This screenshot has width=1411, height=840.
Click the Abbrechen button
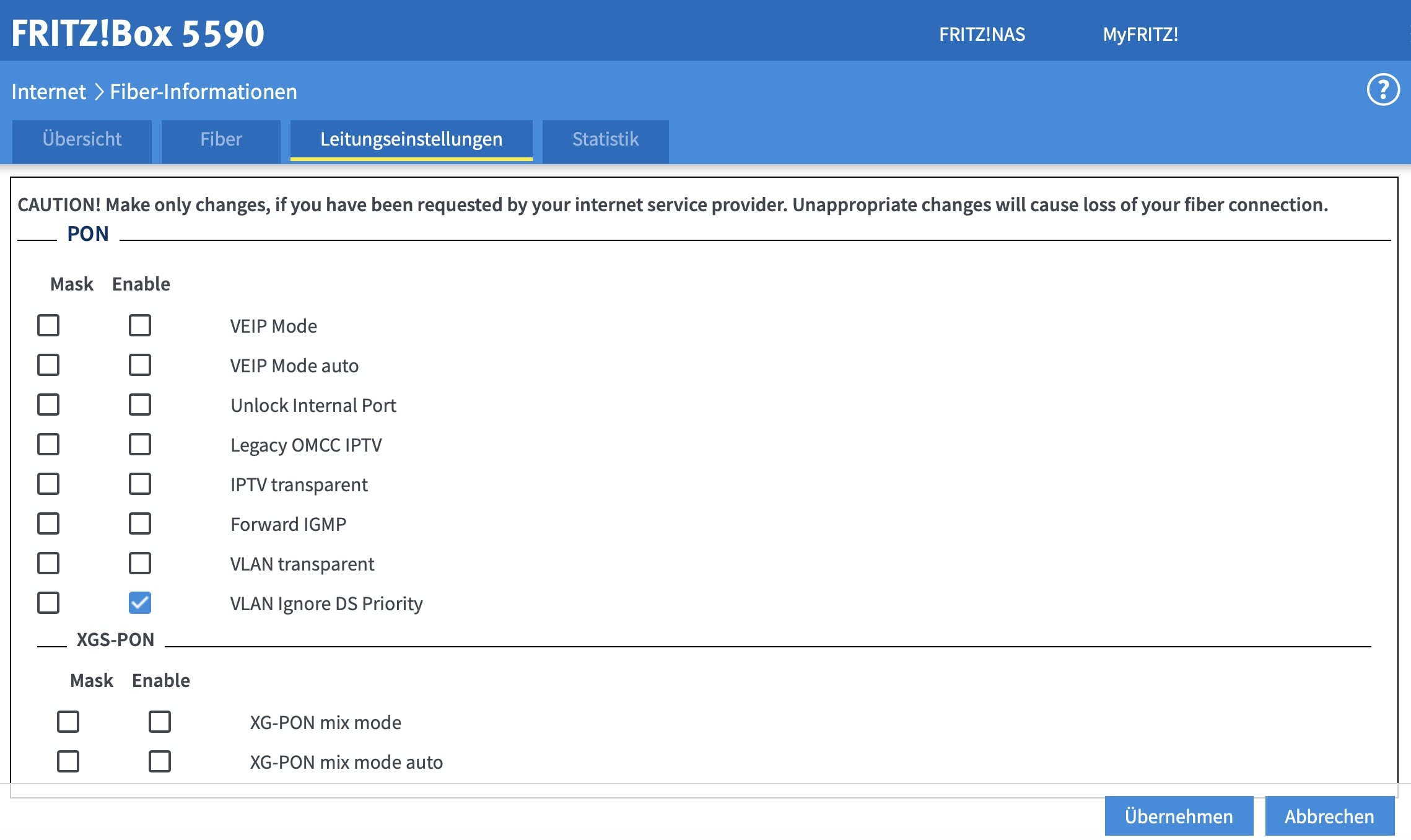pyautogui.click(x=1329, y=816)
